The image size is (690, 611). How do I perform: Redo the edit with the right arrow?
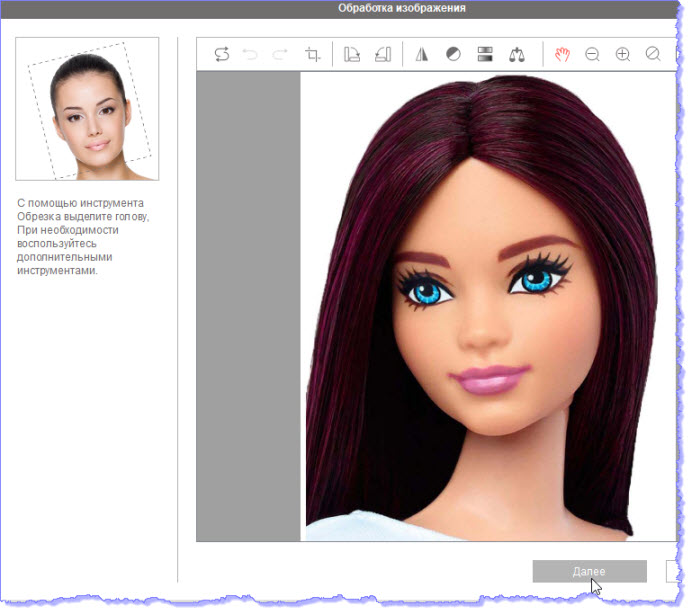[280, 54]
